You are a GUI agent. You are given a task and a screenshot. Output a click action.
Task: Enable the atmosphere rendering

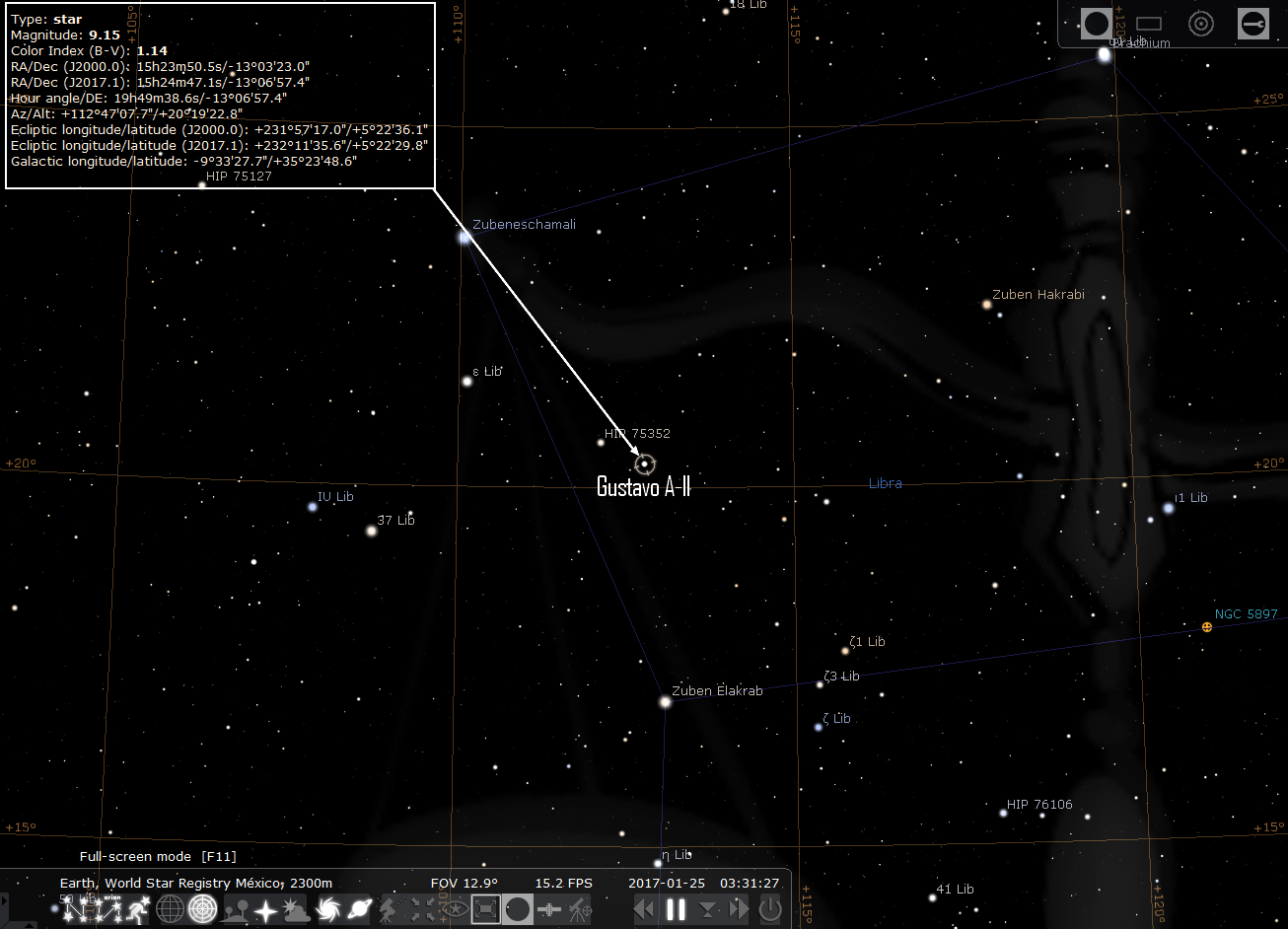[295, 909]
